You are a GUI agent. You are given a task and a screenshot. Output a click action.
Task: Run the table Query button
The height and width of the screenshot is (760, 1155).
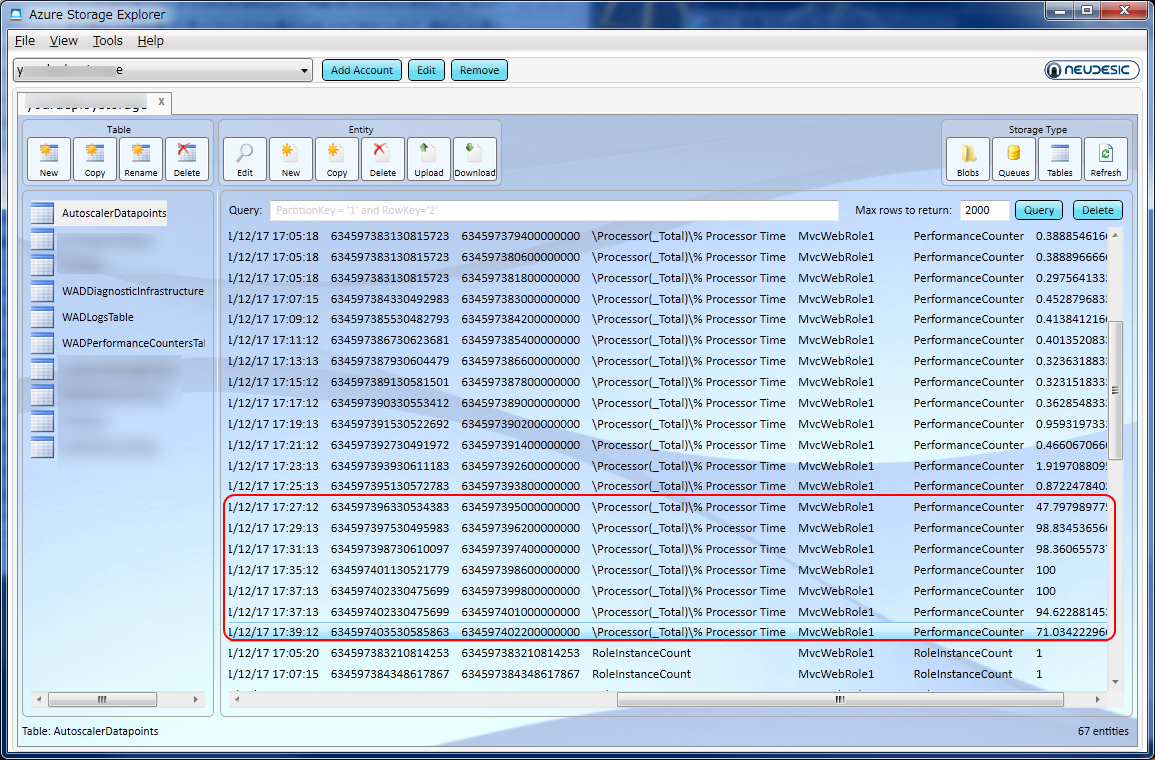coord(1038,211)
